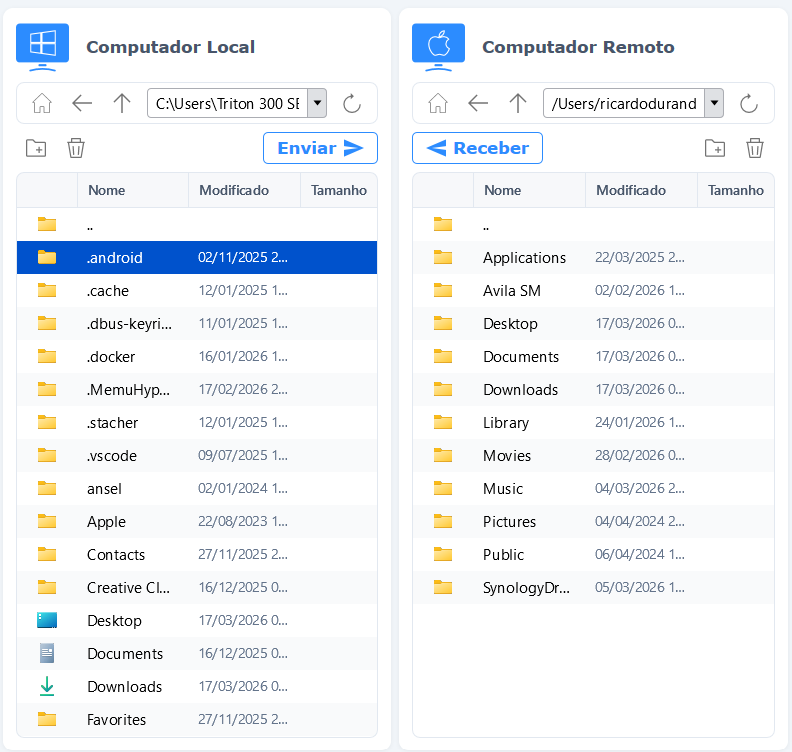Refresh the remote computer file list
Viewport: 792px width, 752px height.
click(x=749, y=104)
